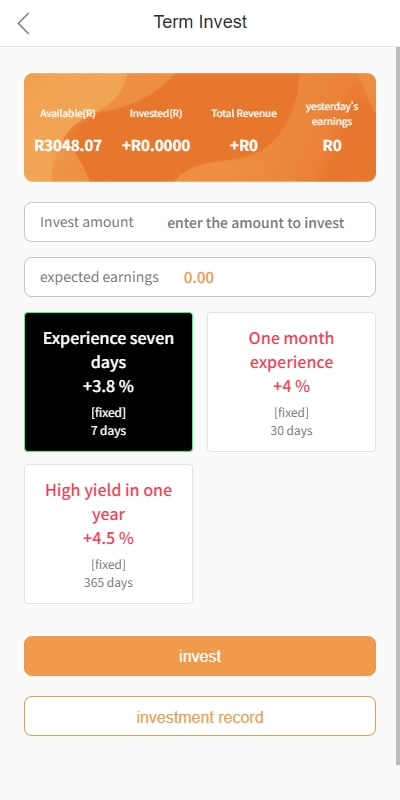Select the Total Revenue +R0 figure
Screen dimensions: 400x800
click(x=243, y=146)
